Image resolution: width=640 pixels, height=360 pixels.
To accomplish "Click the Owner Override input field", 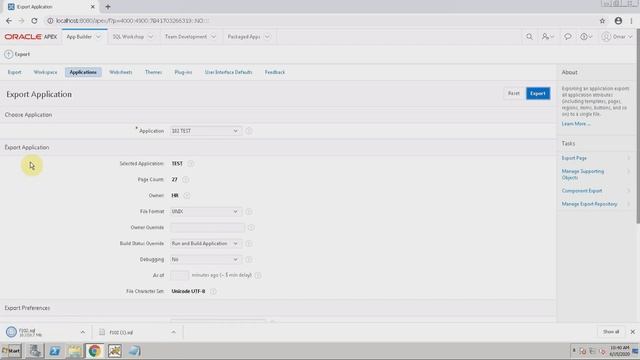I will coord(207,227).
